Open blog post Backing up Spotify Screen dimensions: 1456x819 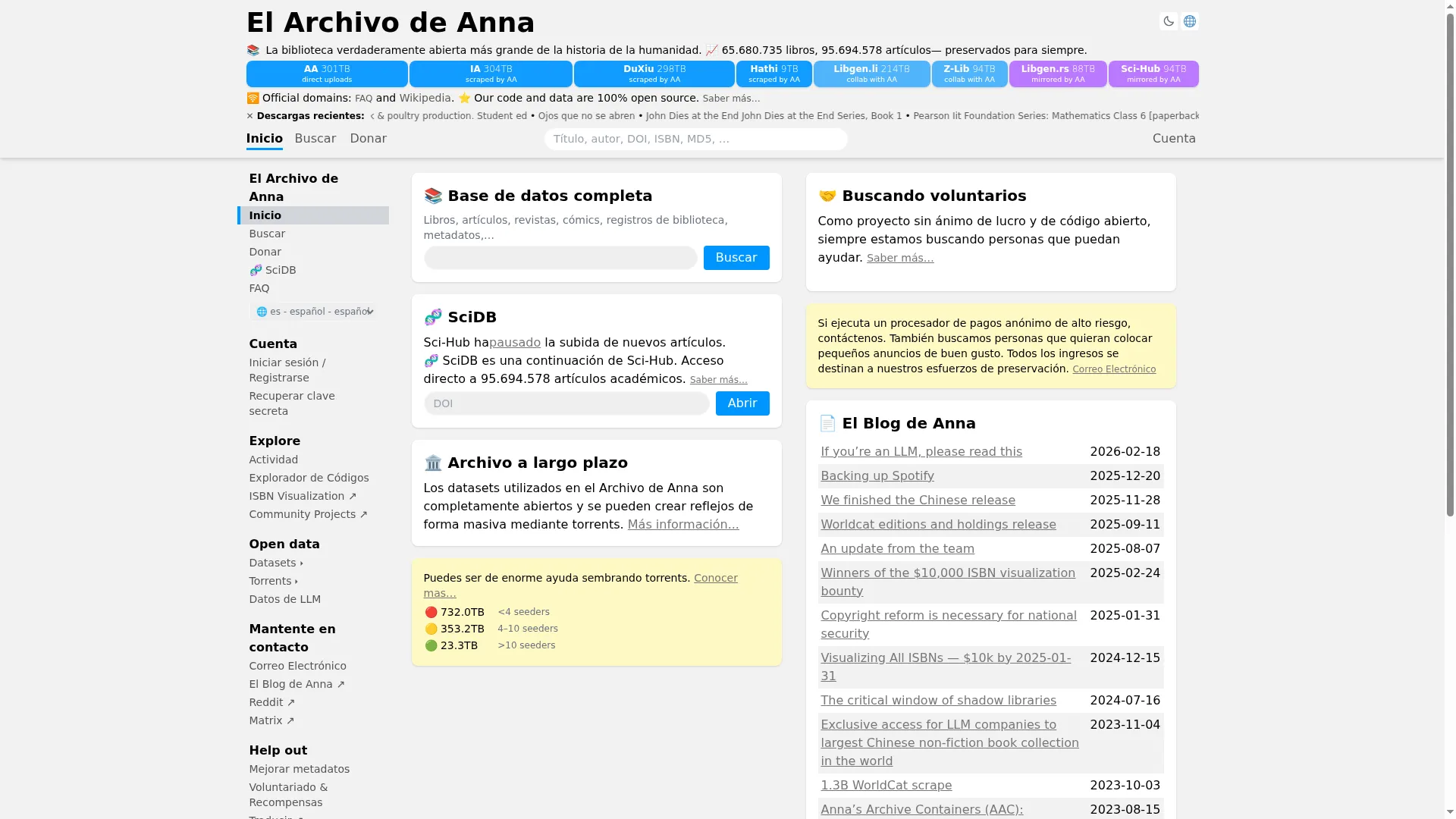click(x=877, y=476)
